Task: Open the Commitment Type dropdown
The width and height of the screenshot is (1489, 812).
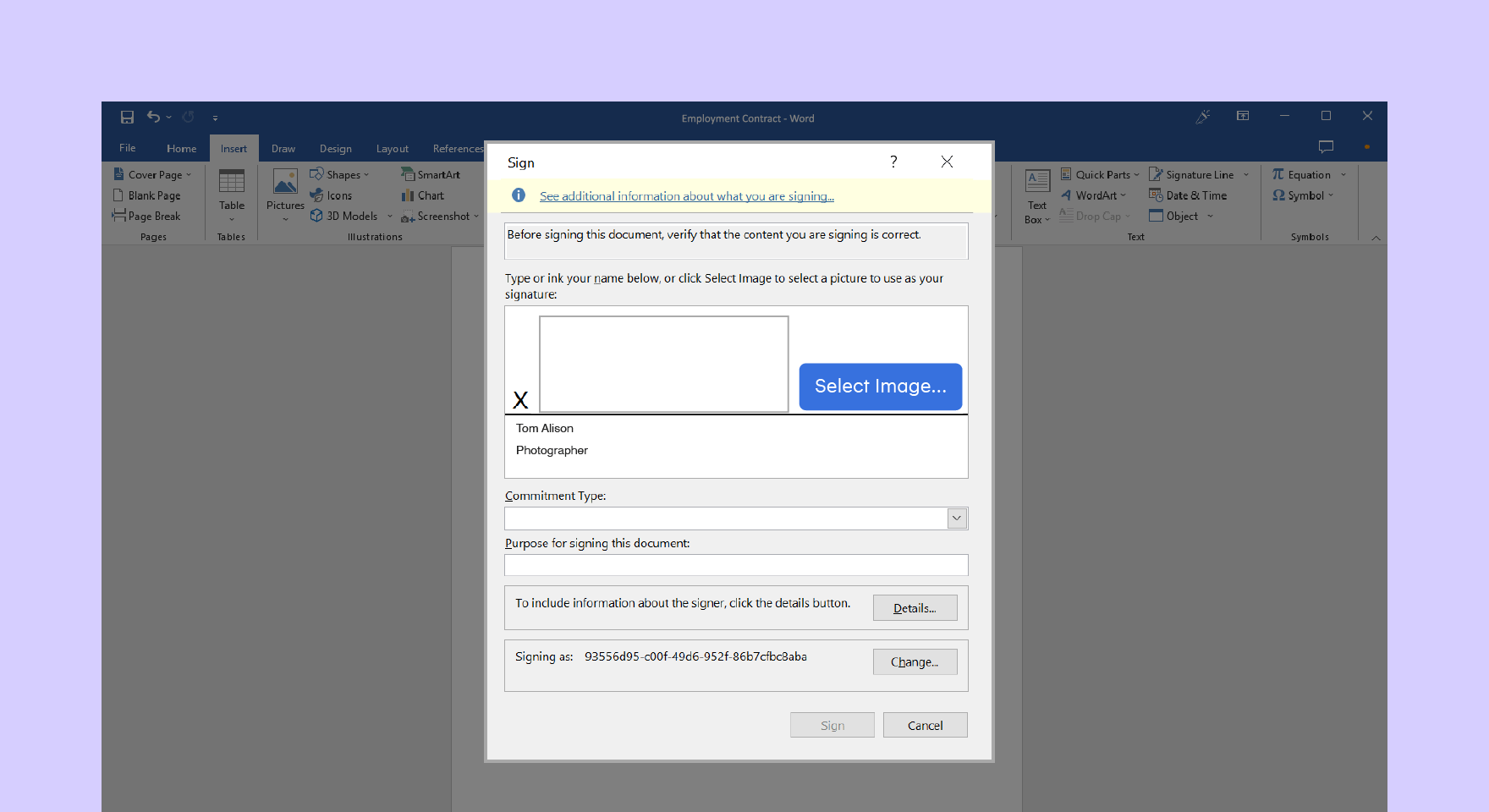Action: (956, 518)
